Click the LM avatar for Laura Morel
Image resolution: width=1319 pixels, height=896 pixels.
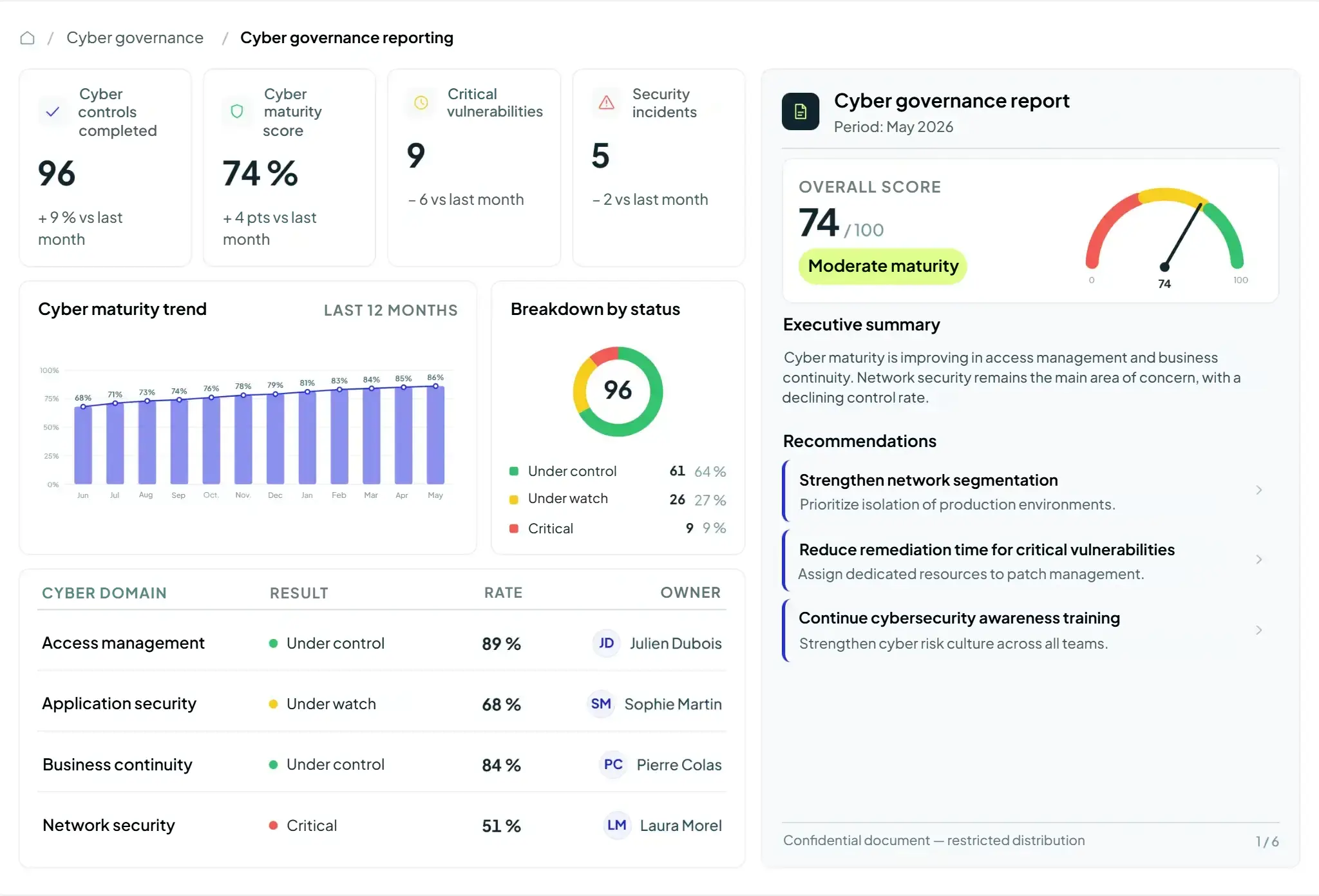(x=616, y=825)
